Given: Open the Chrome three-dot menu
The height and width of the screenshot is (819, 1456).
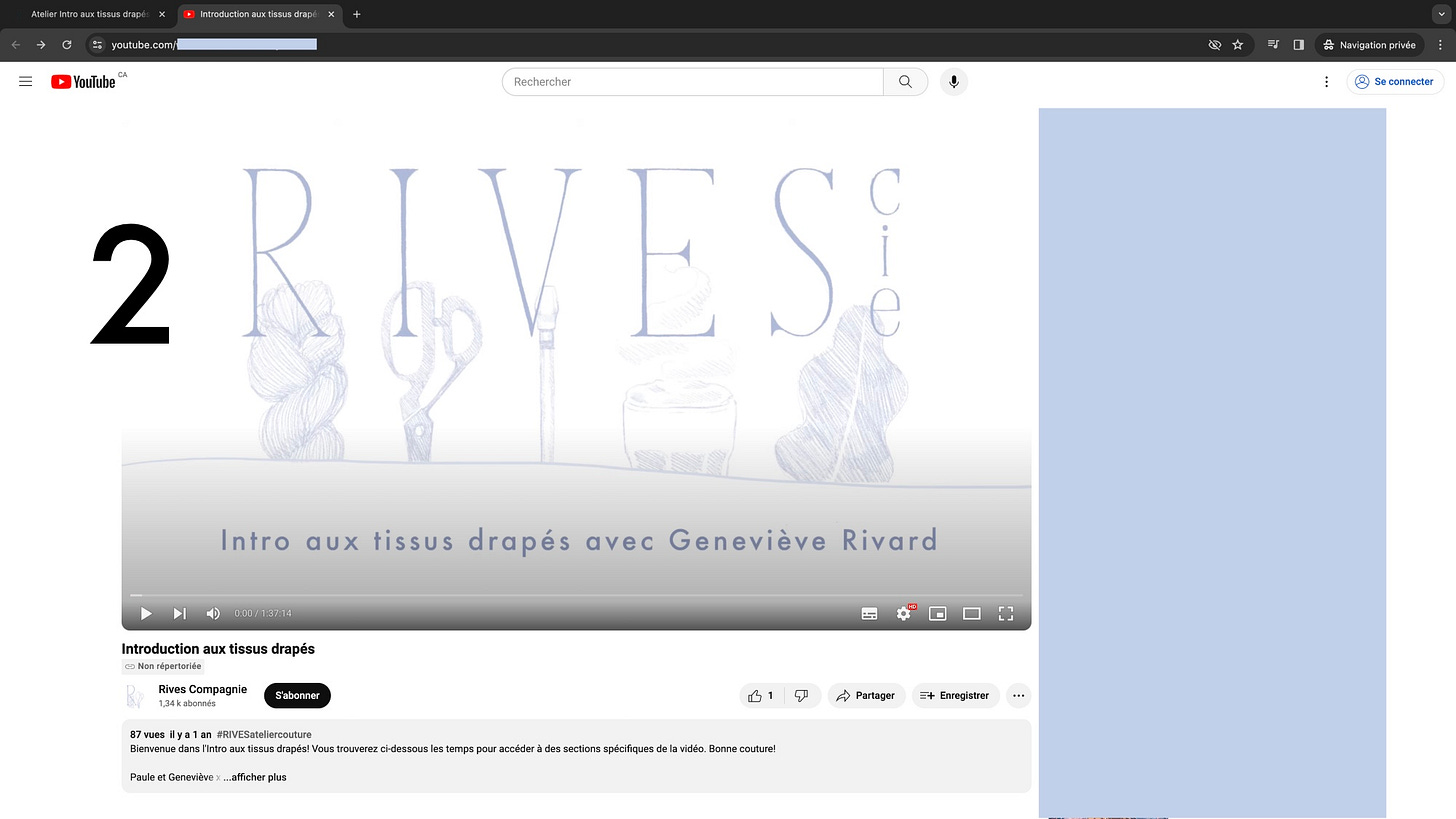Looking at the screenshot, I should (1440, 45).
